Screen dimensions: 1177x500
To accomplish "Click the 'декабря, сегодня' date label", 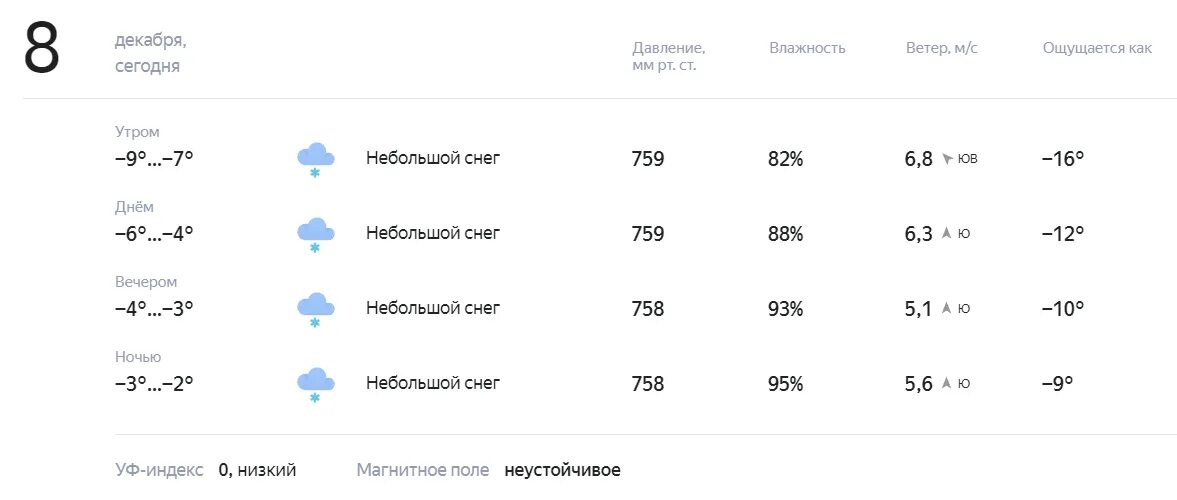I will tap(150, 53).
